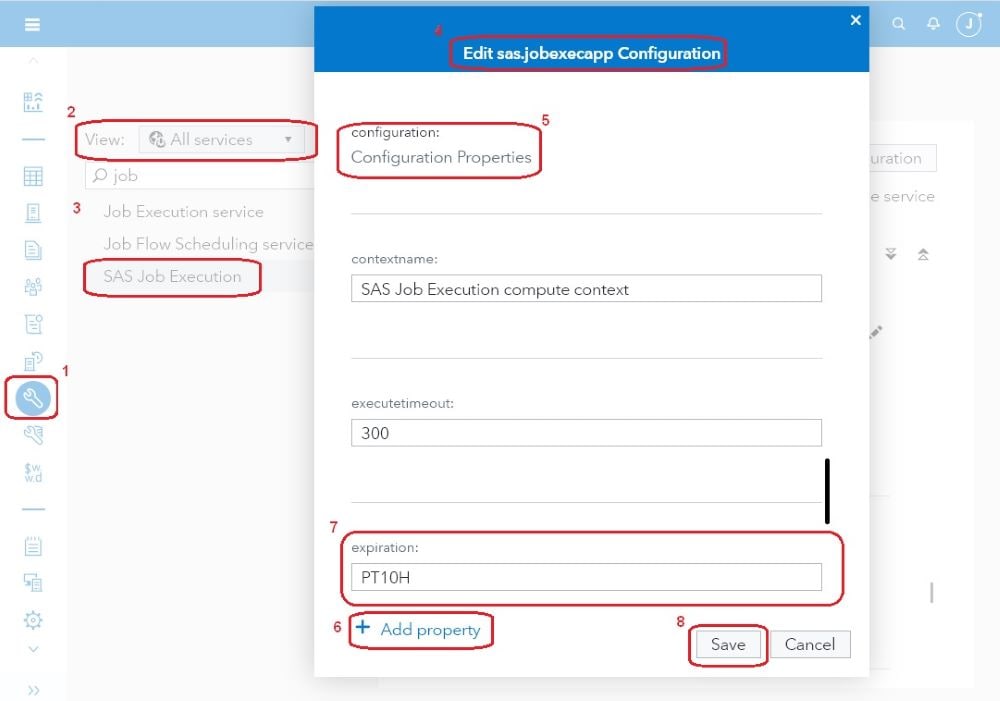The image size is (1000, 701).
Task: Expand the sidebar with bottom double arrows
Action: coord(33,690)
